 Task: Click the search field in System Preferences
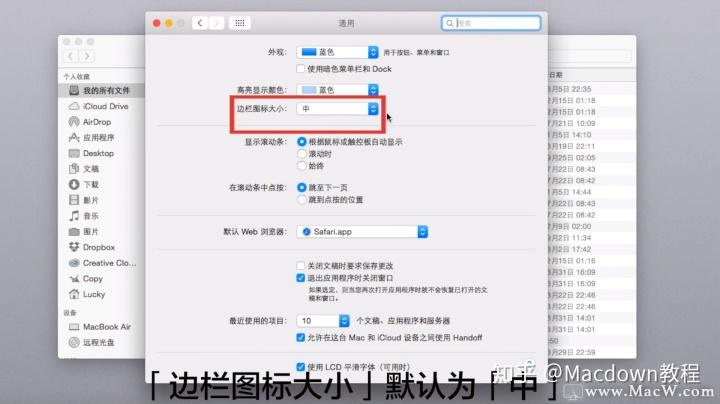coord(491,23)
